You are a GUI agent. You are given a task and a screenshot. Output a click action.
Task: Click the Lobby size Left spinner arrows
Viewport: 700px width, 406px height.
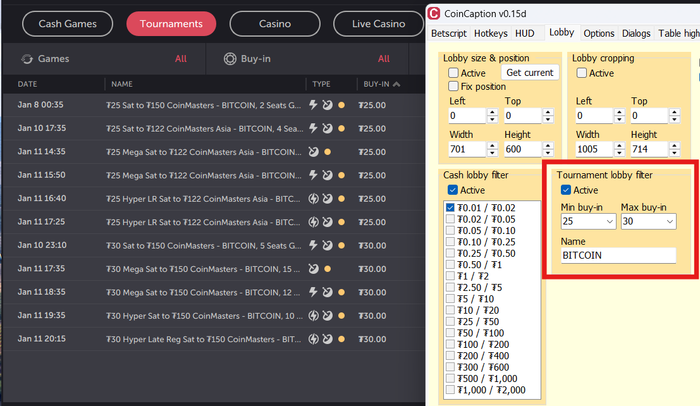(492, 116)
